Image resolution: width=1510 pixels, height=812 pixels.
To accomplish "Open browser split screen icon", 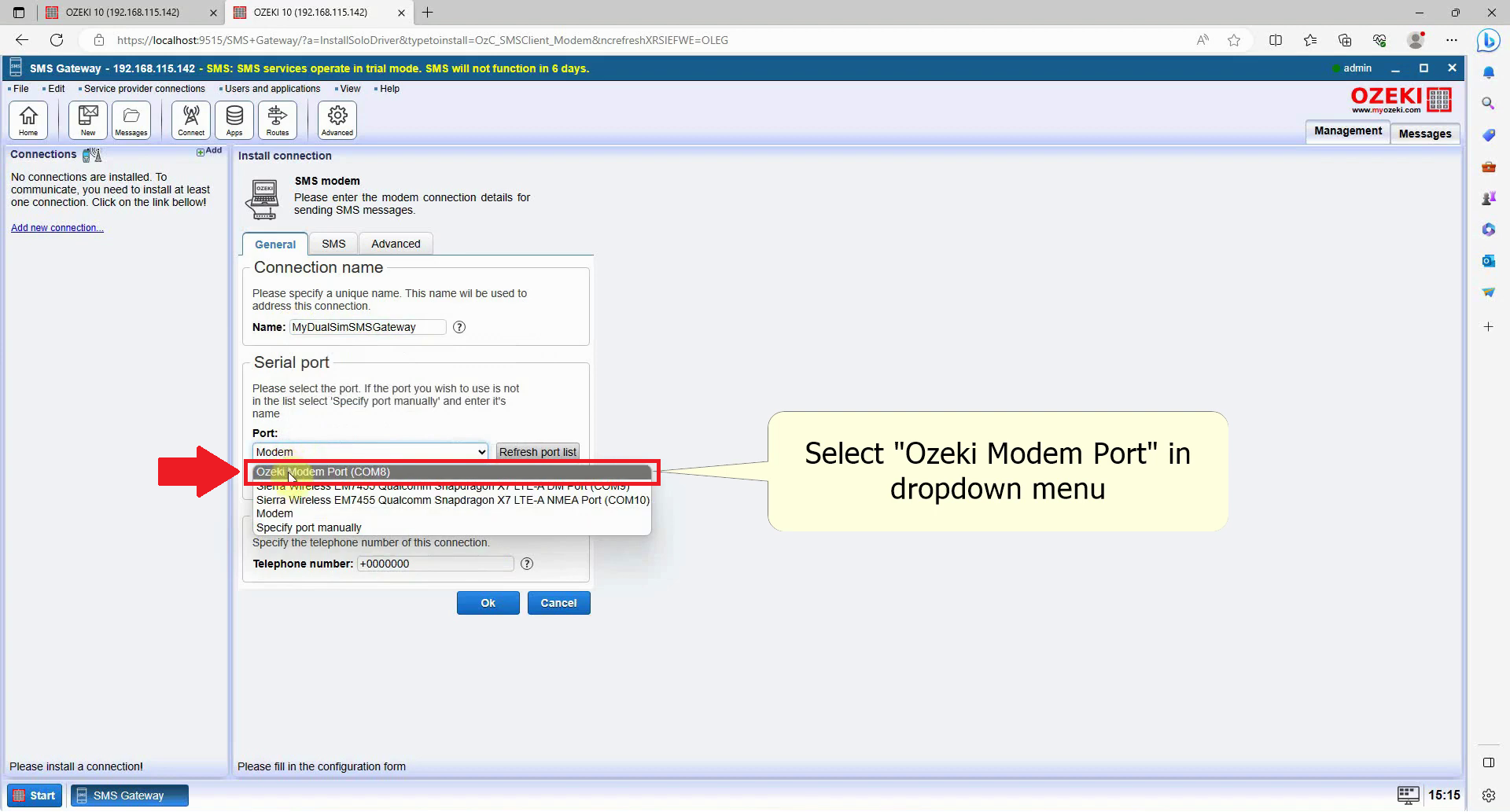I will coord(1276,40).
